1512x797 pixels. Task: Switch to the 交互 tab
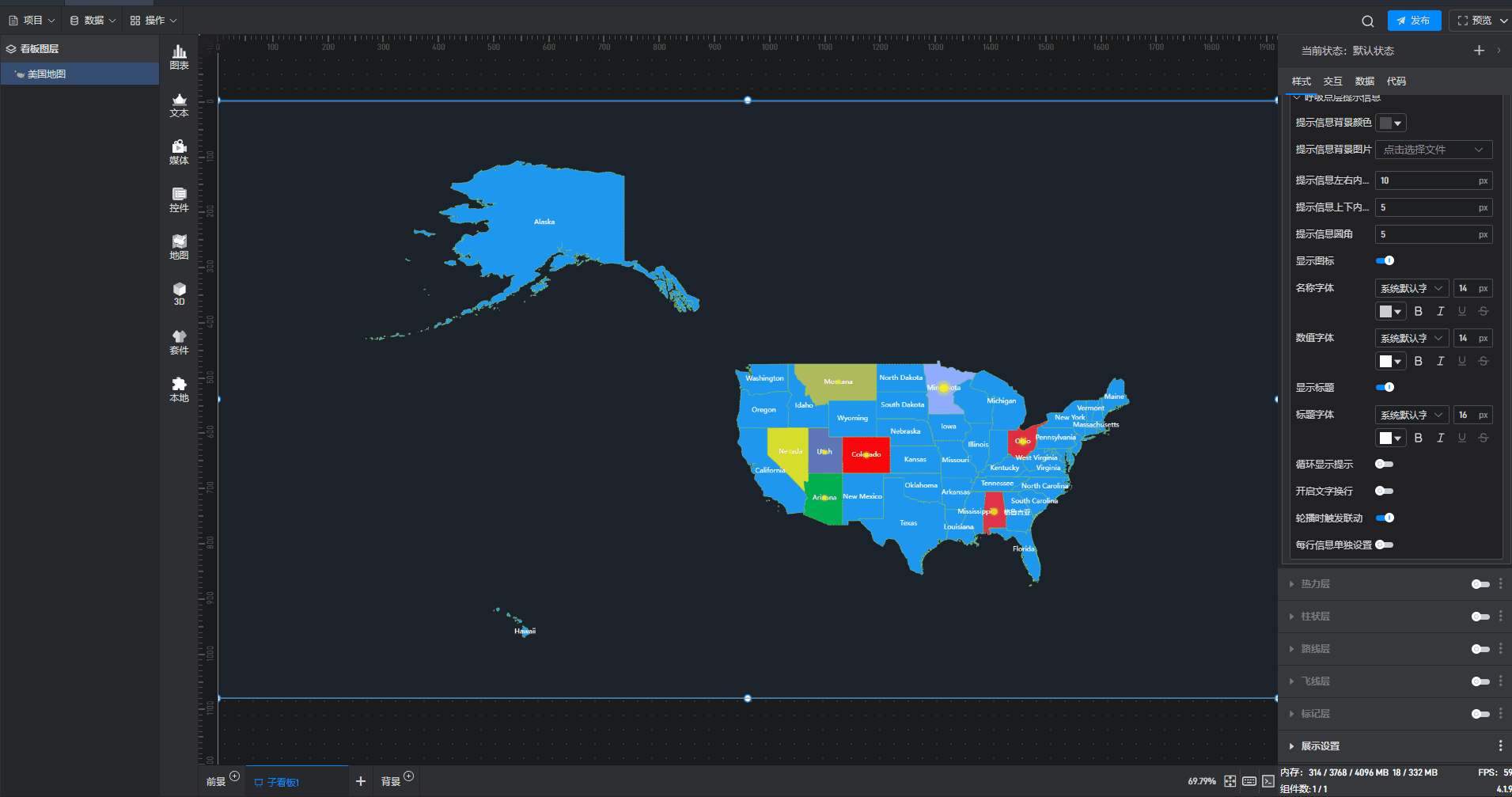[x=1332, y=82]
